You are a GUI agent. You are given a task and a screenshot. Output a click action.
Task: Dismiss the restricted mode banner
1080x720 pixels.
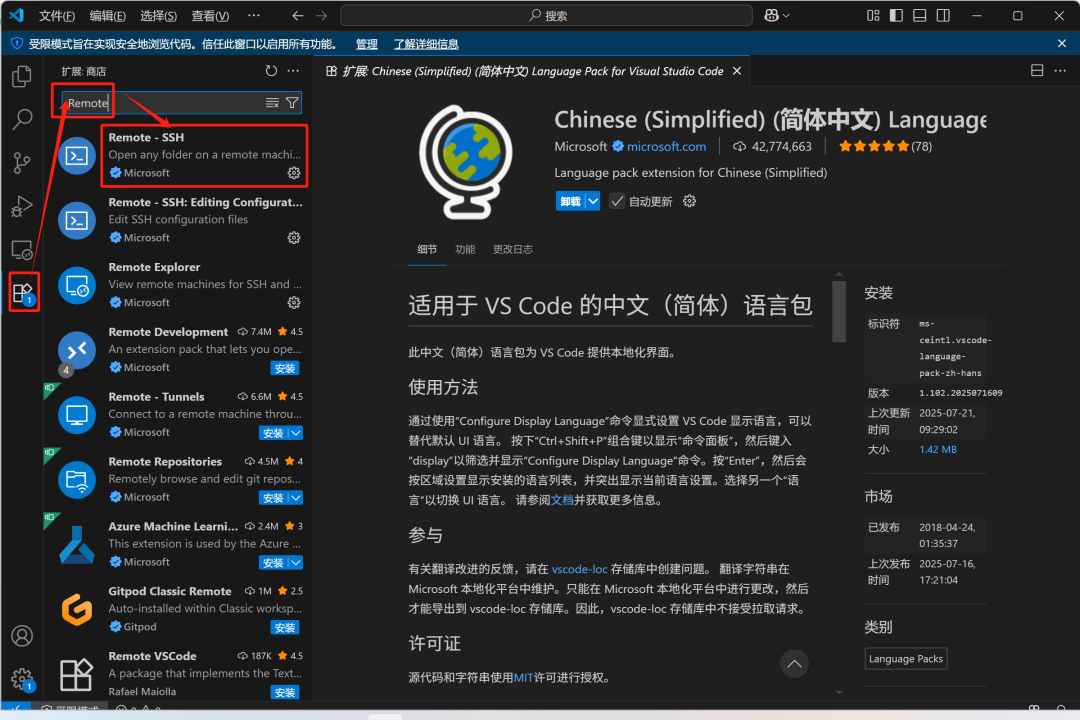tap(1062, 43)
